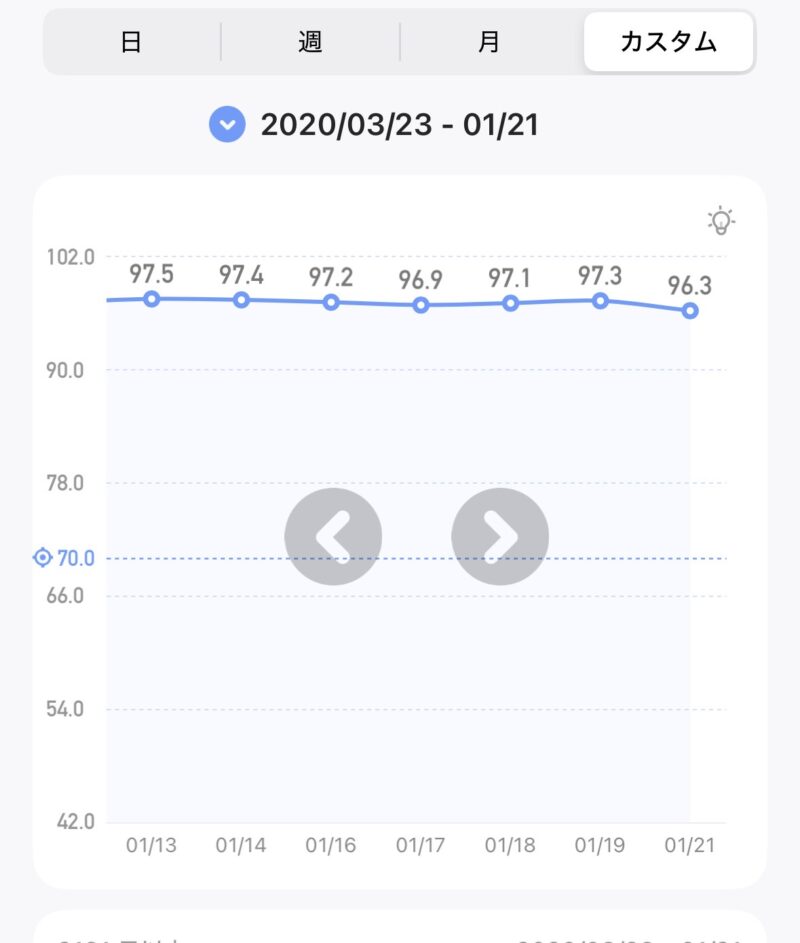Switch to the 日 tab
The image size is (800, 943).
pyautogui.click(x=131, y=42)
